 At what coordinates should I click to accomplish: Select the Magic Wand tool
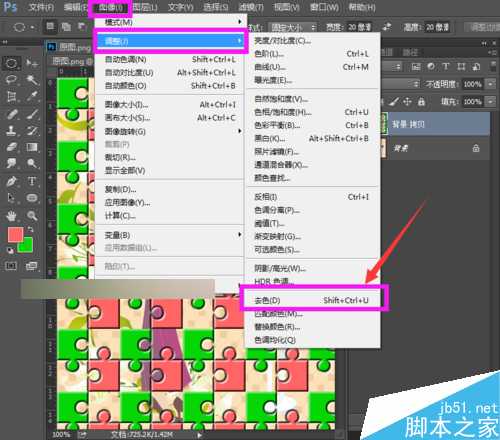(32, 80)
